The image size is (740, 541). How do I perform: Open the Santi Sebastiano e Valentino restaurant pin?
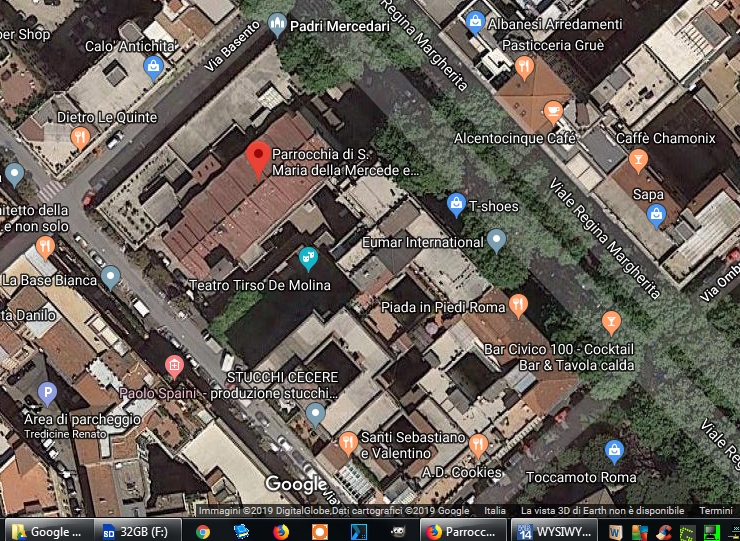[348, 443]
